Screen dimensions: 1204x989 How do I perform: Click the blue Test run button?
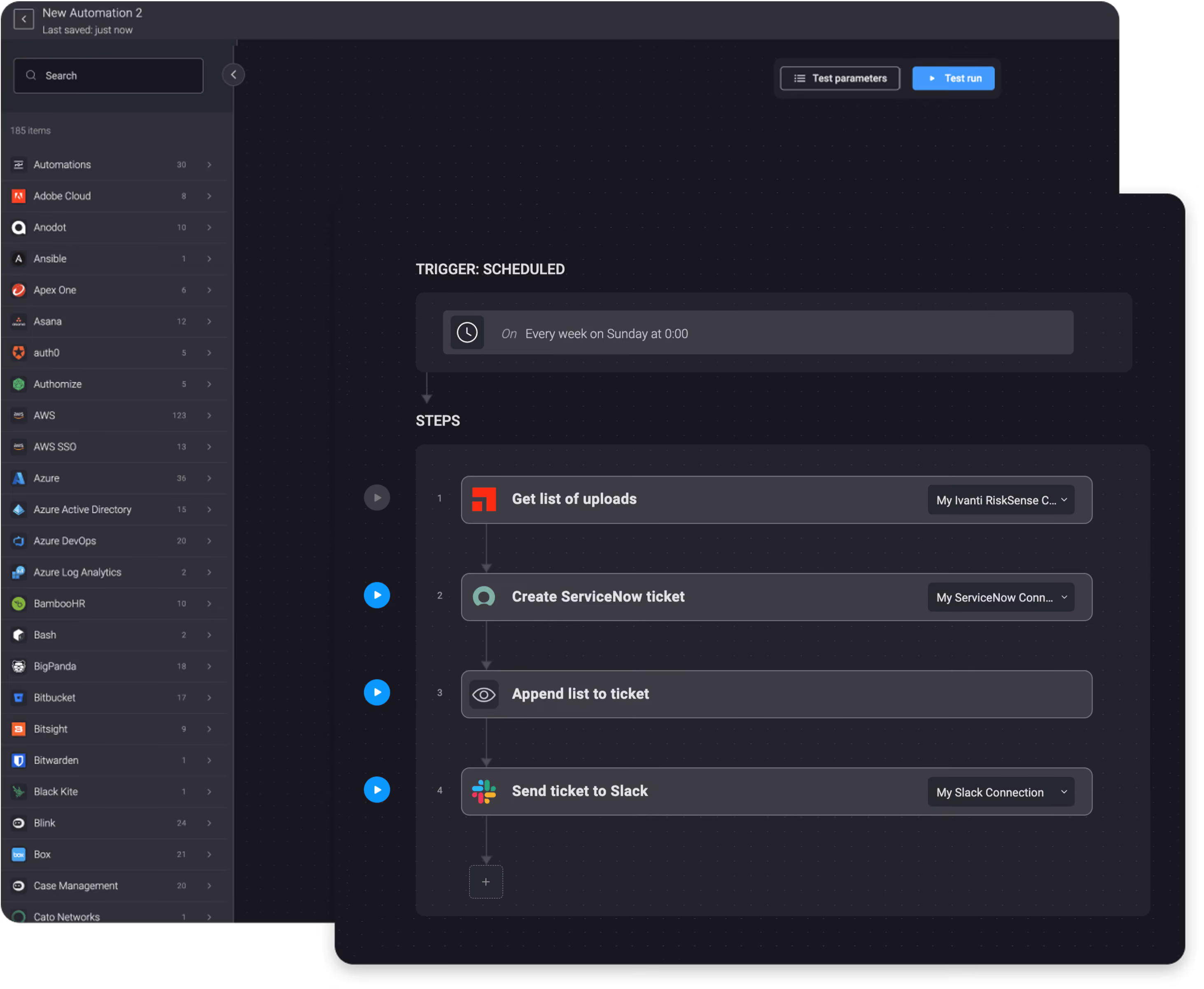[x=953, y=78]
